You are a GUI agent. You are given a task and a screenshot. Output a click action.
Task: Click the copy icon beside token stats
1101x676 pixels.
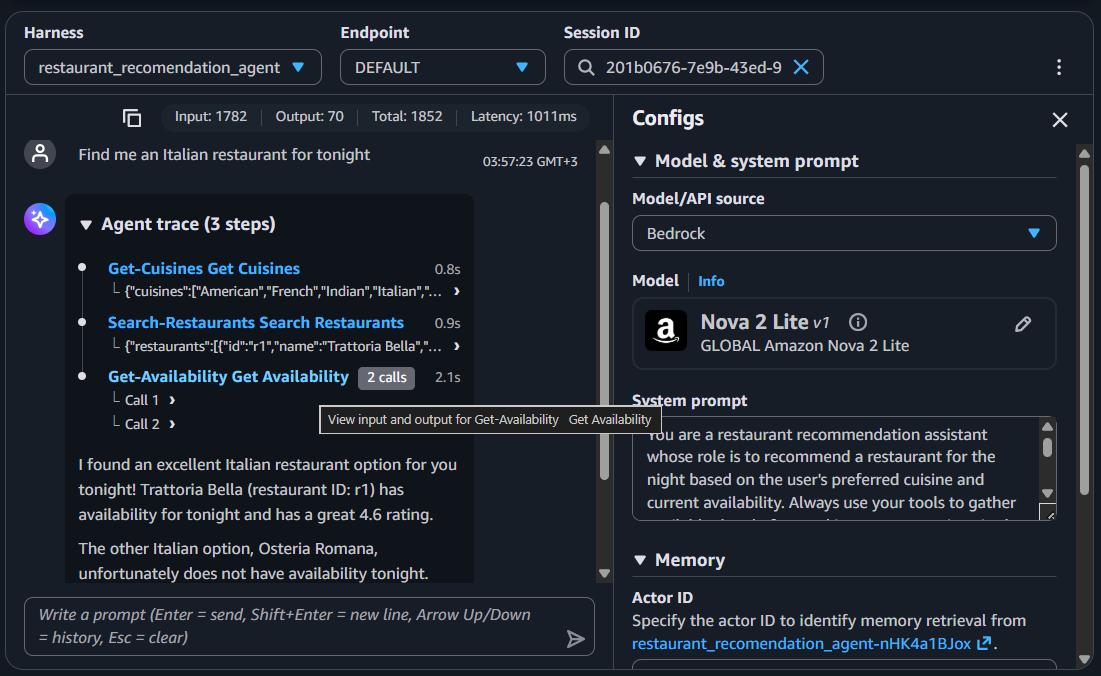132,118
